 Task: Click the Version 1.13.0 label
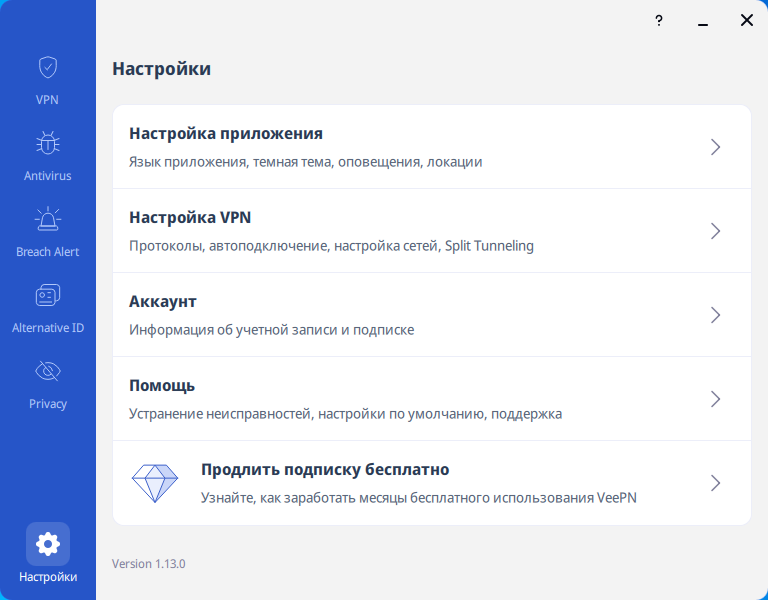[x=149, y=564]
